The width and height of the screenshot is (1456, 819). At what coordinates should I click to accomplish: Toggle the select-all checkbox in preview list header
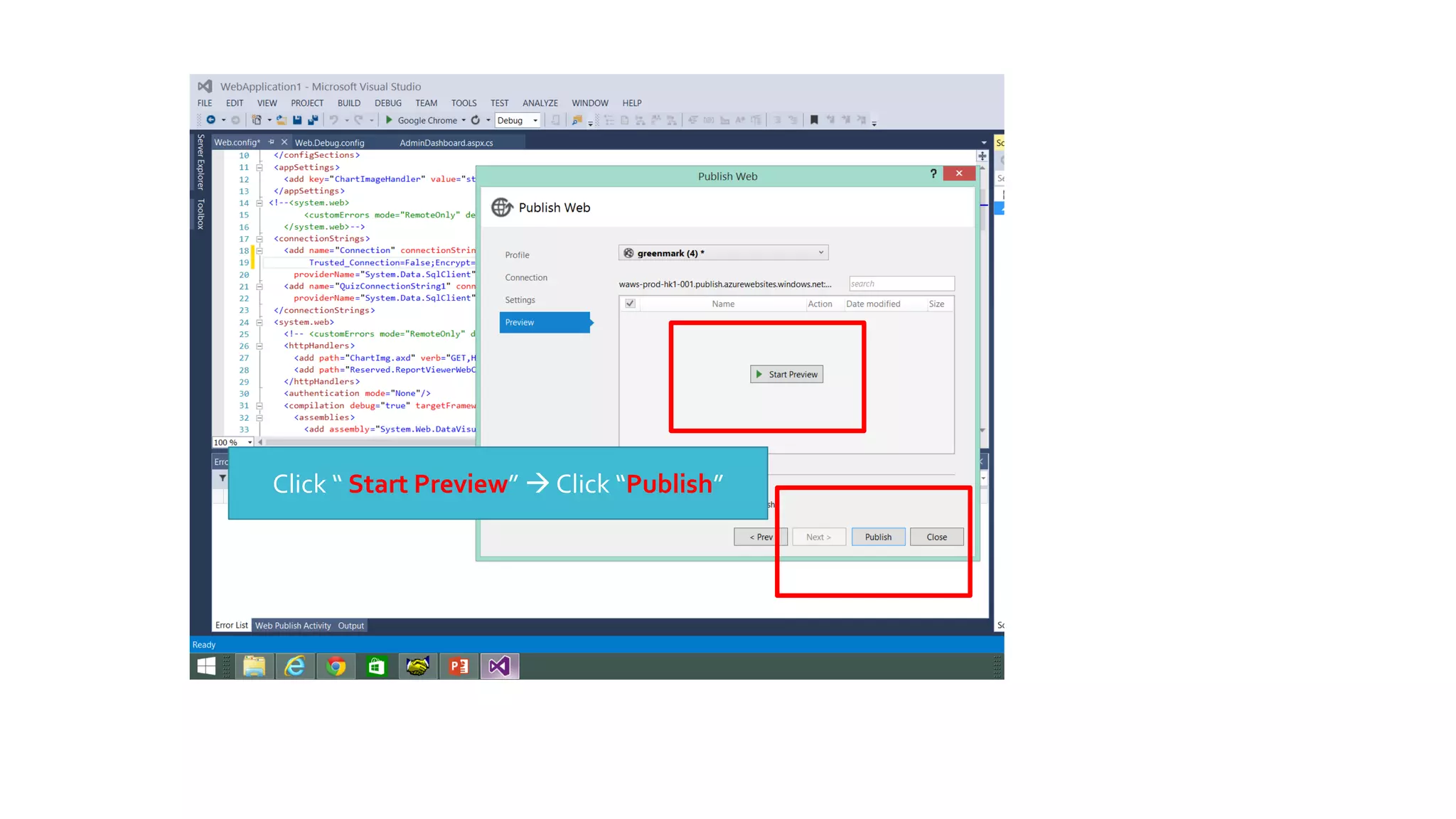click(630, 304)
